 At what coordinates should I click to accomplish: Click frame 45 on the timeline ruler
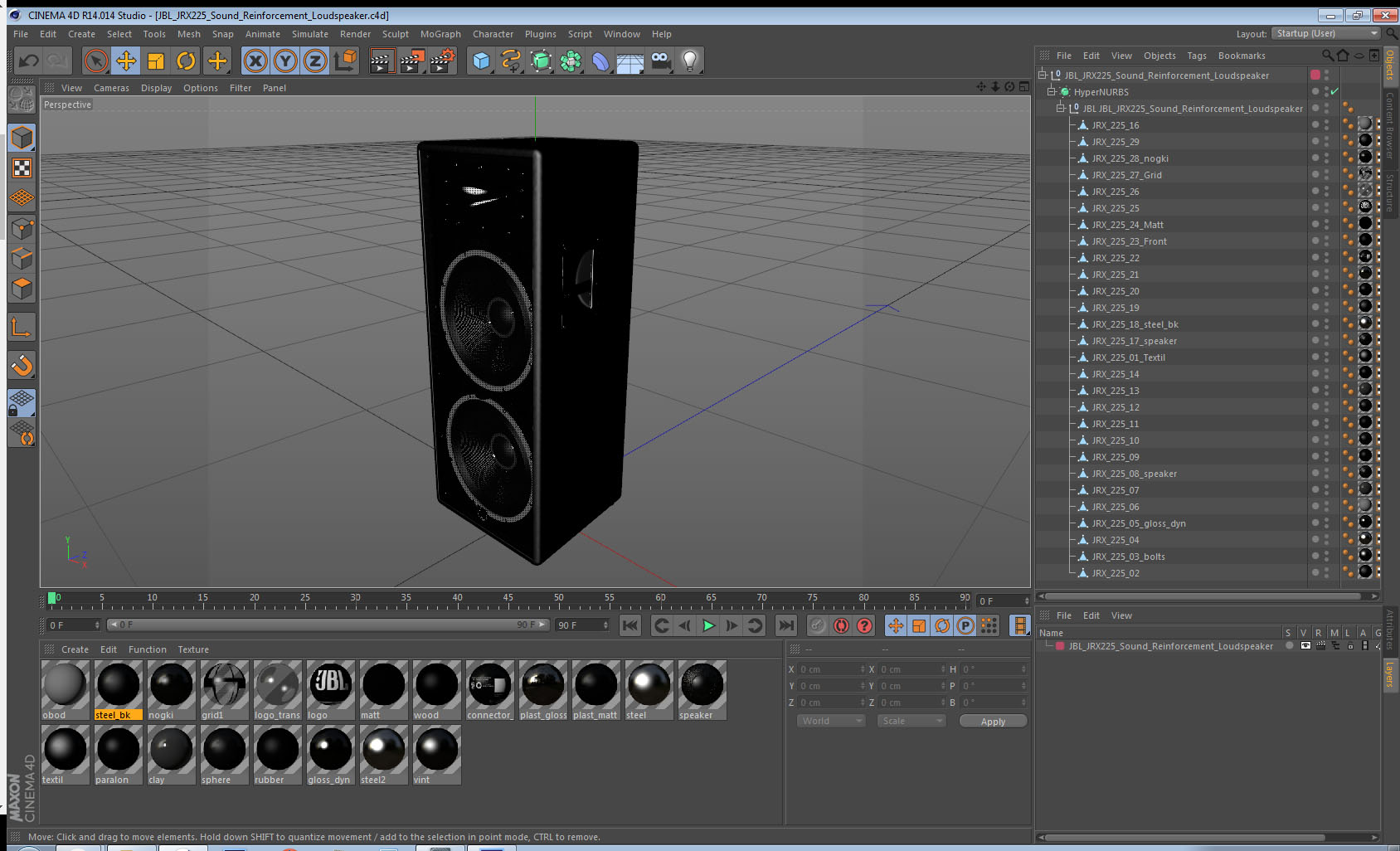pyautogui.click(x=508, y=599)
